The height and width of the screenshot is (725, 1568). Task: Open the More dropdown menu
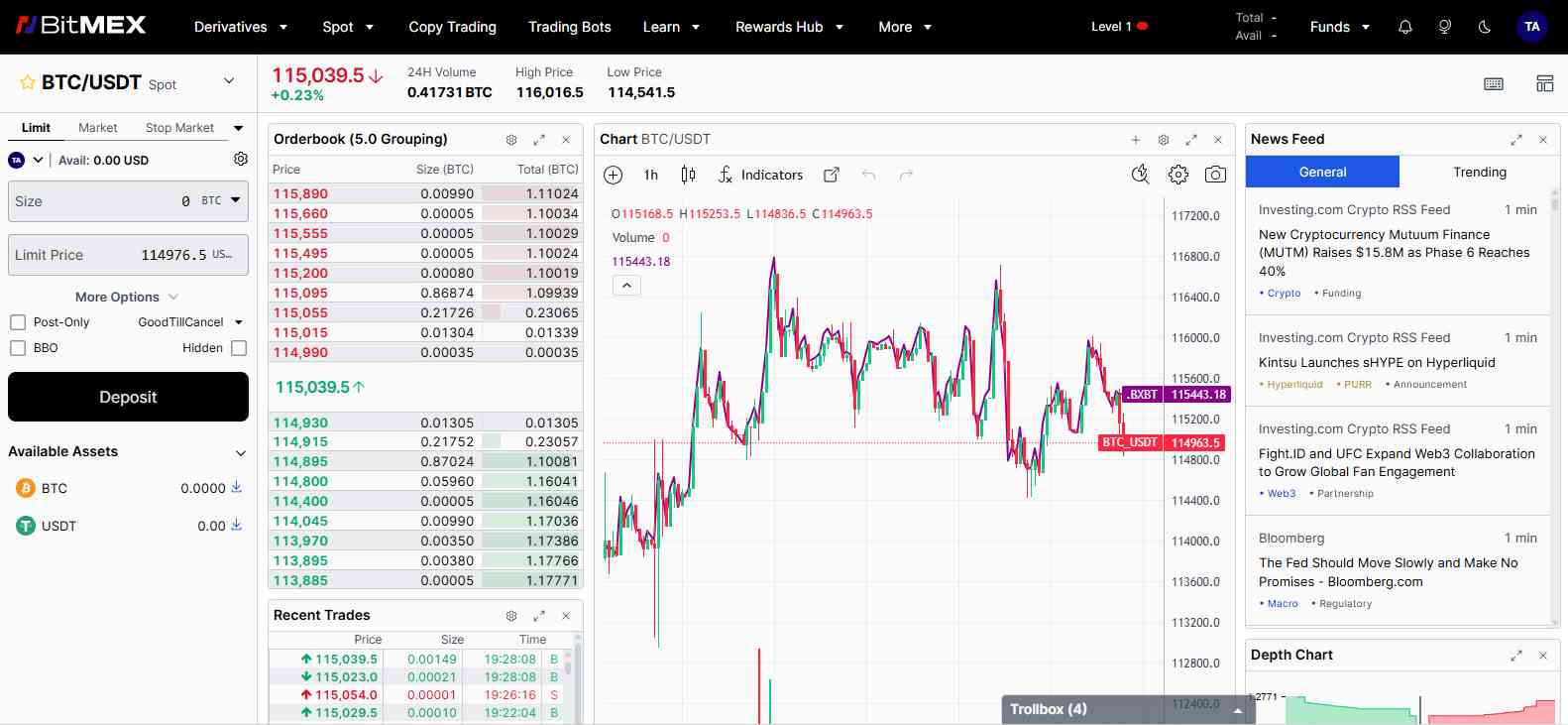905,27
